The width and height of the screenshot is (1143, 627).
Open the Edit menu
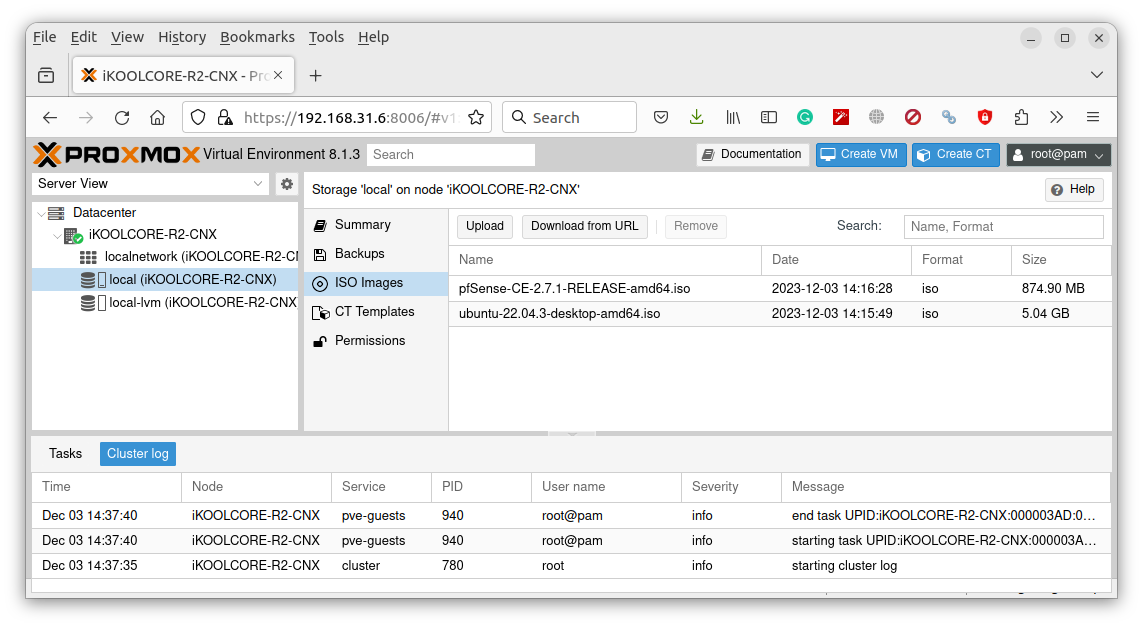[84, 37]
